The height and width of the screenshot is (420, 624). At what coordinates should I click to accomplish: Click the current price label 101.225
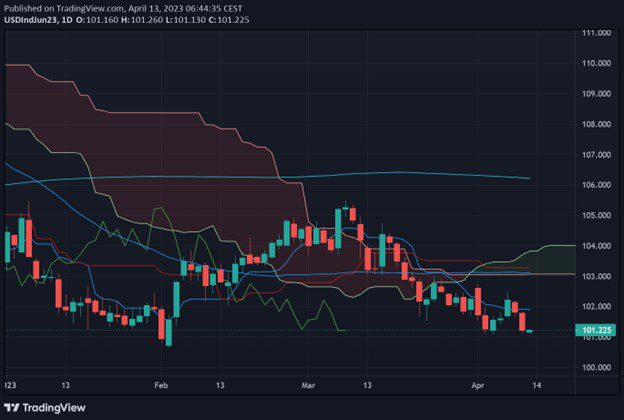(x=596, y=330)
